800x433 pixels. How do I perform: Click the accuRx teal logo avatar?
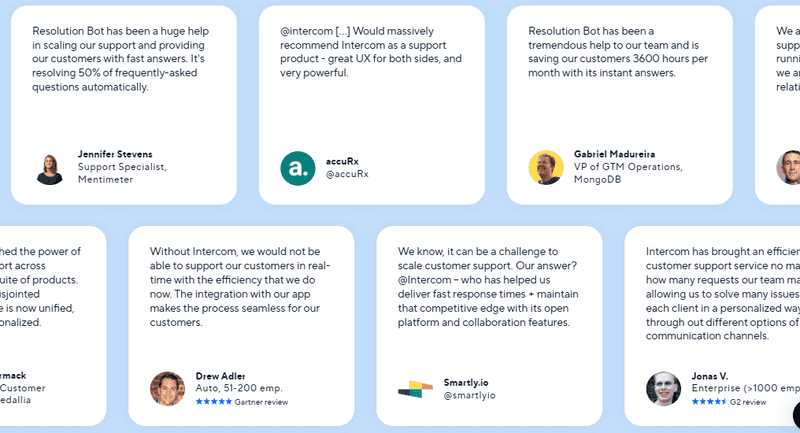(297, 168)
